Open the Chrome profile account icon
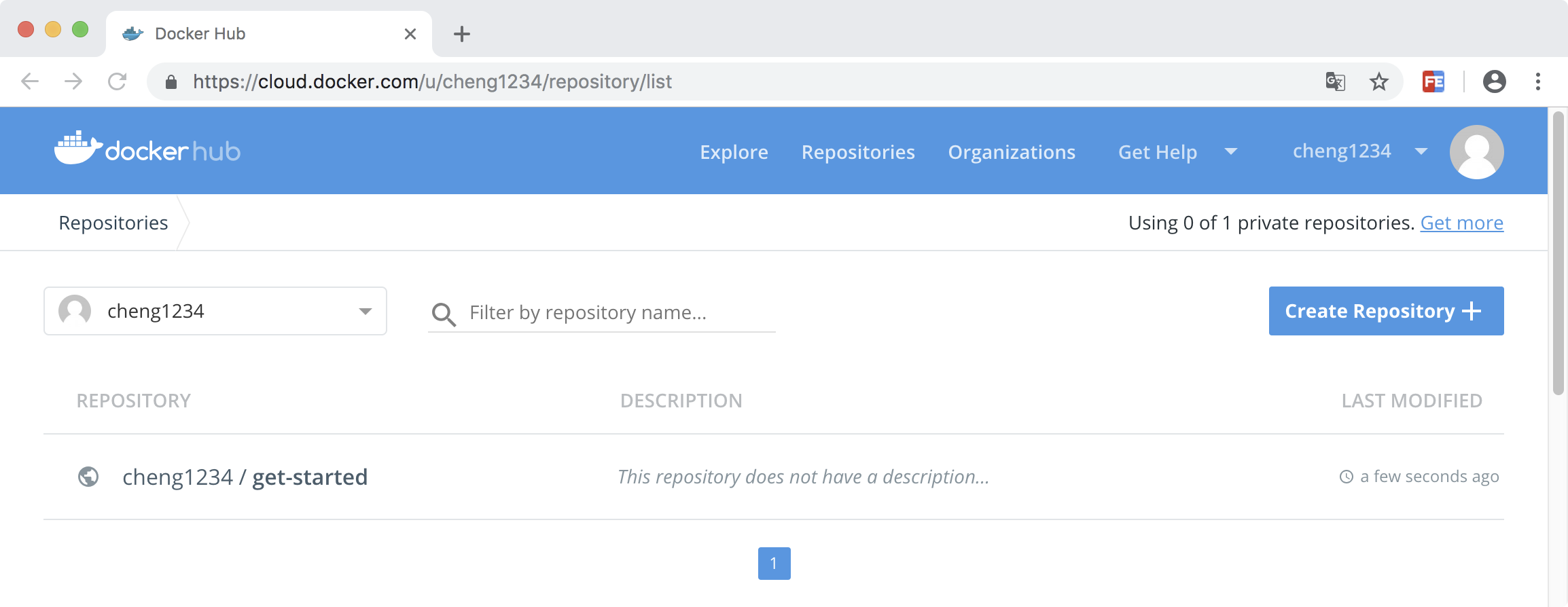1568x607 pixels. (x=1494, y=82)
